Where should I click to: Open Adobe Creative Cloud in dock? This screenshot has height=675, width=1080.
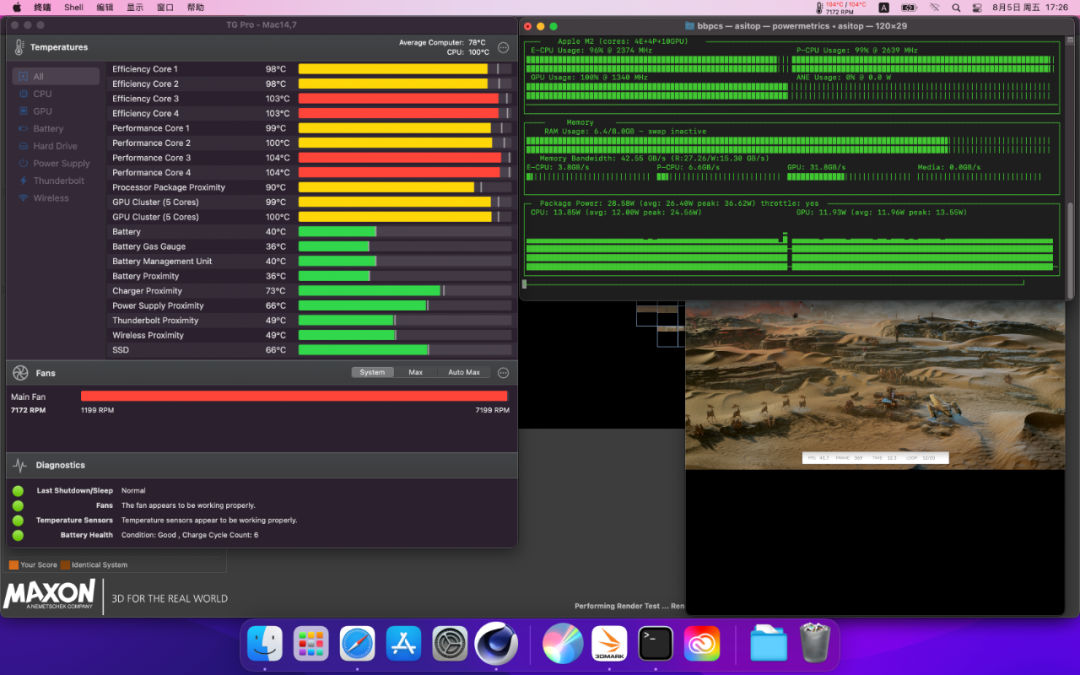coord(702,643)
